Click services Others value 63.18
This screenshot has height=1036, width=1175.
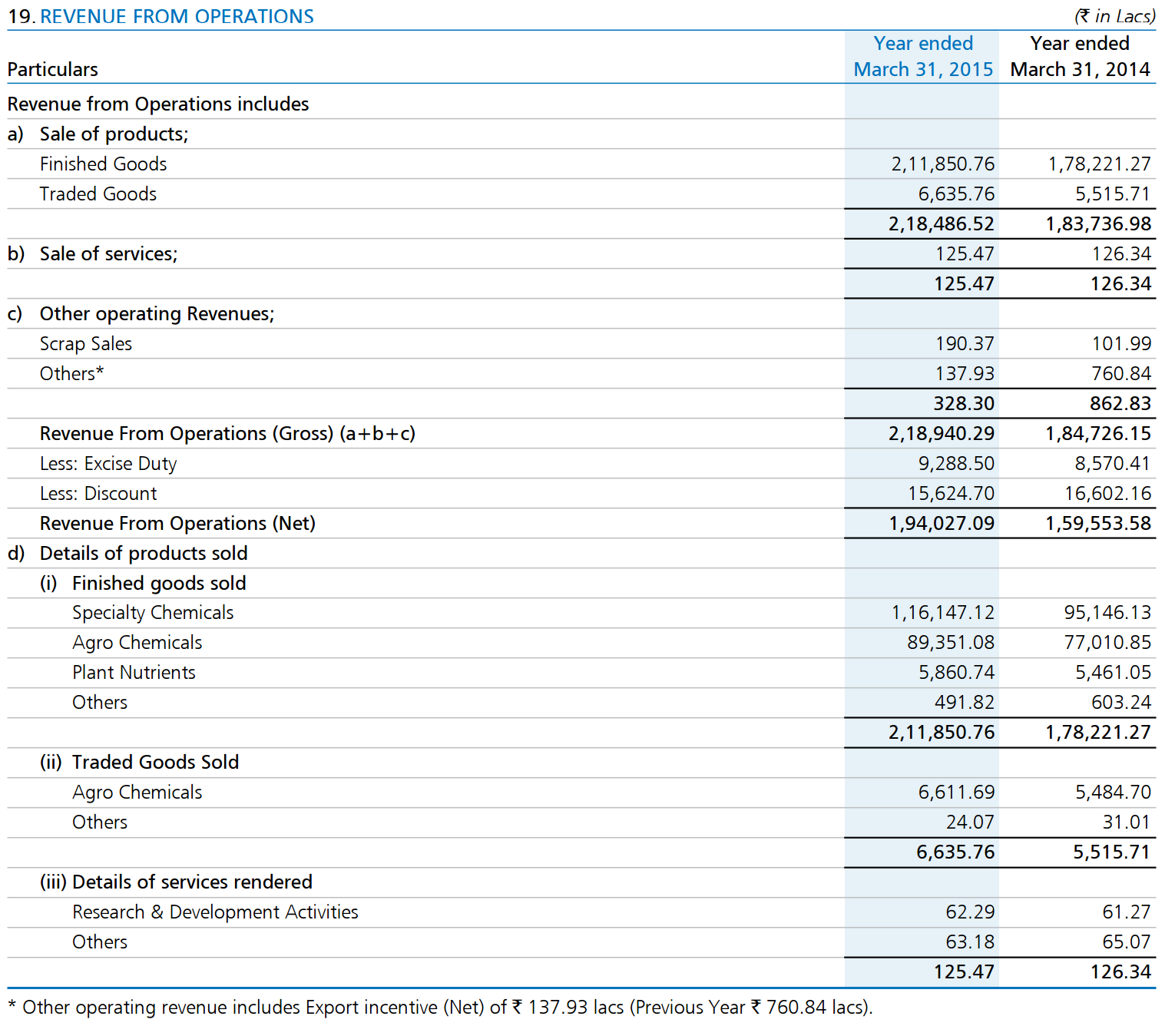[971, 942]
